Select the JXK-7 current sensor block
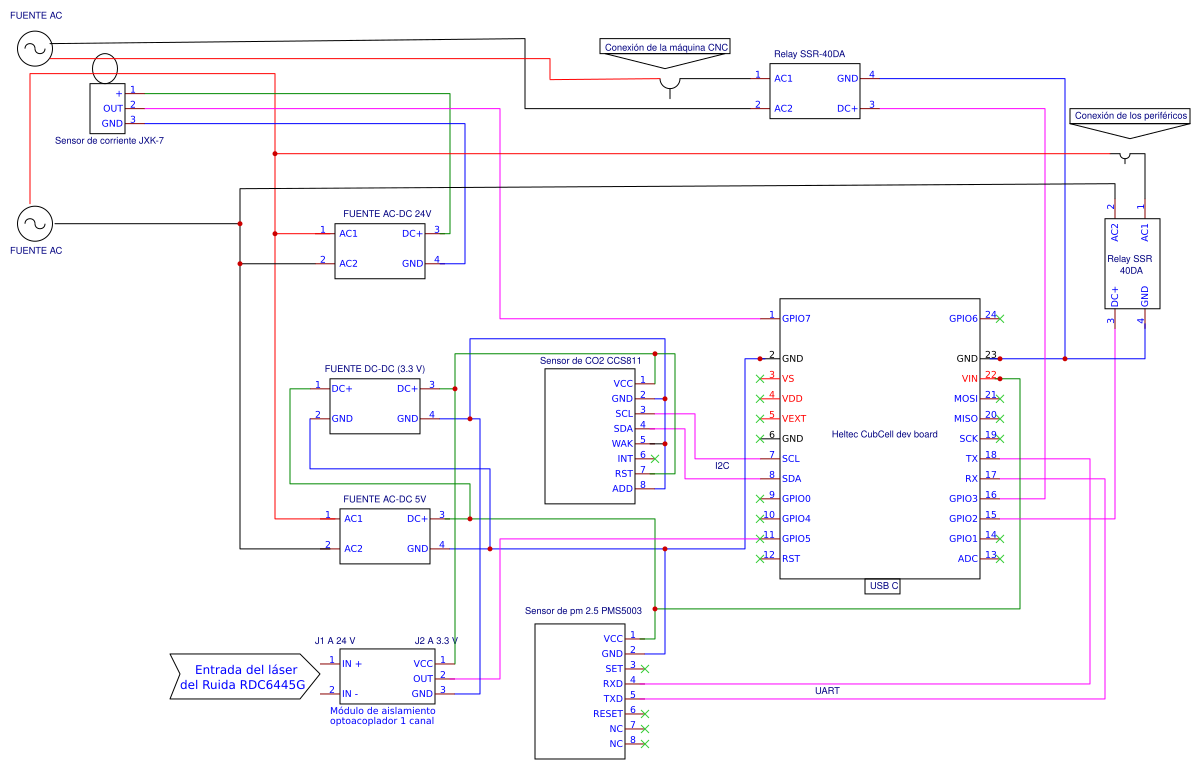Viewport: 1200px width, 769px height. point(106,108)
